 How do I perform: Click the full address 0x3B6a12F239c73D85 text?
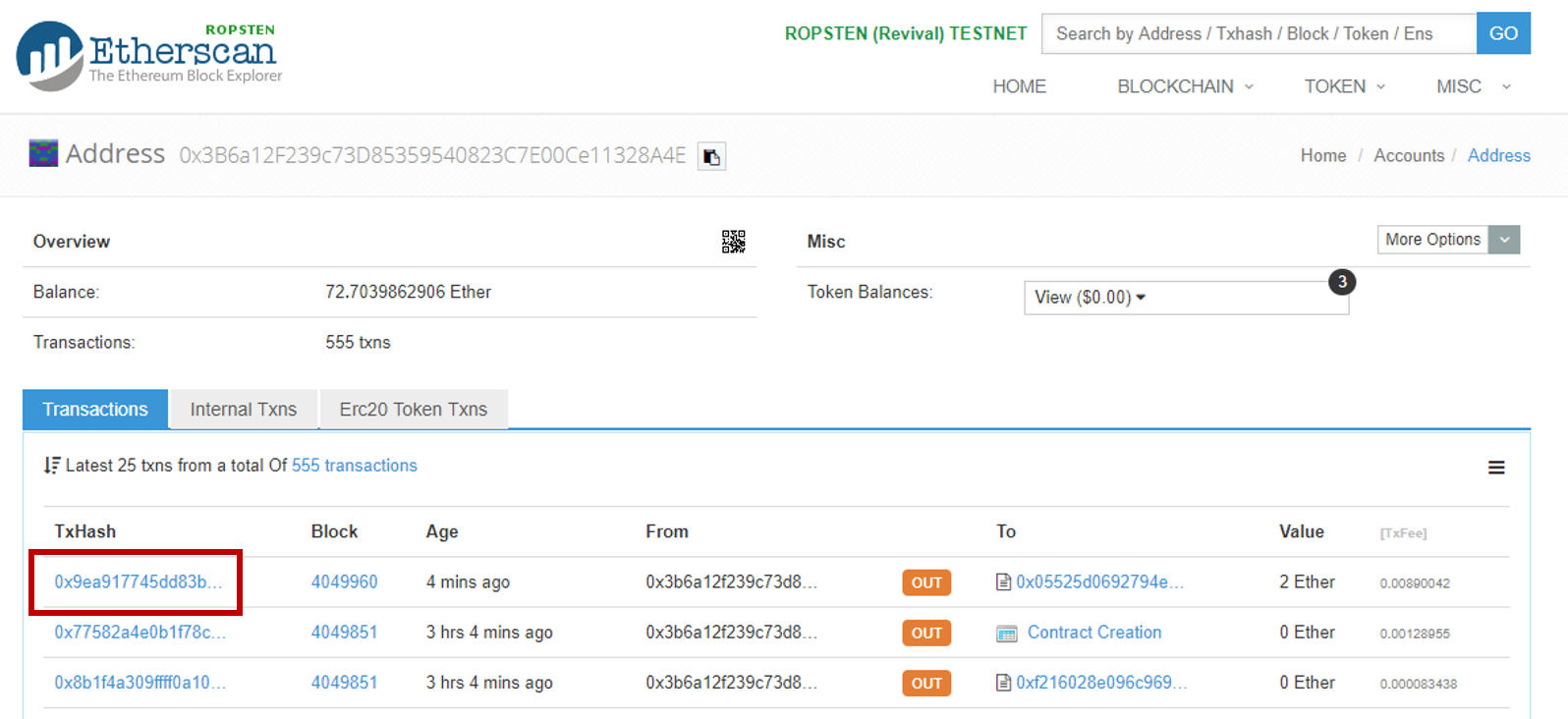pyautogui.click(x=432, y=155)
